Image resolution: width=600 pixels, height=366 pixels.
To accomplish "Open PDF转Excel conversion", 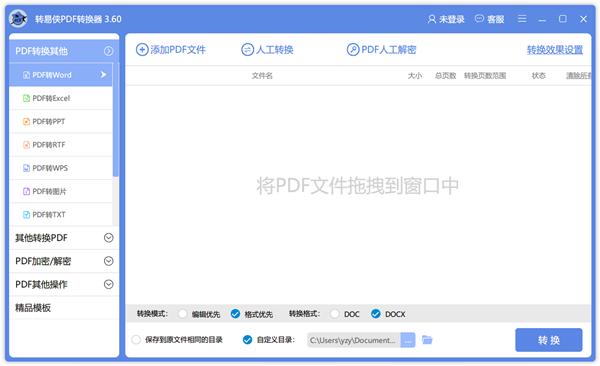I will 61,98.
